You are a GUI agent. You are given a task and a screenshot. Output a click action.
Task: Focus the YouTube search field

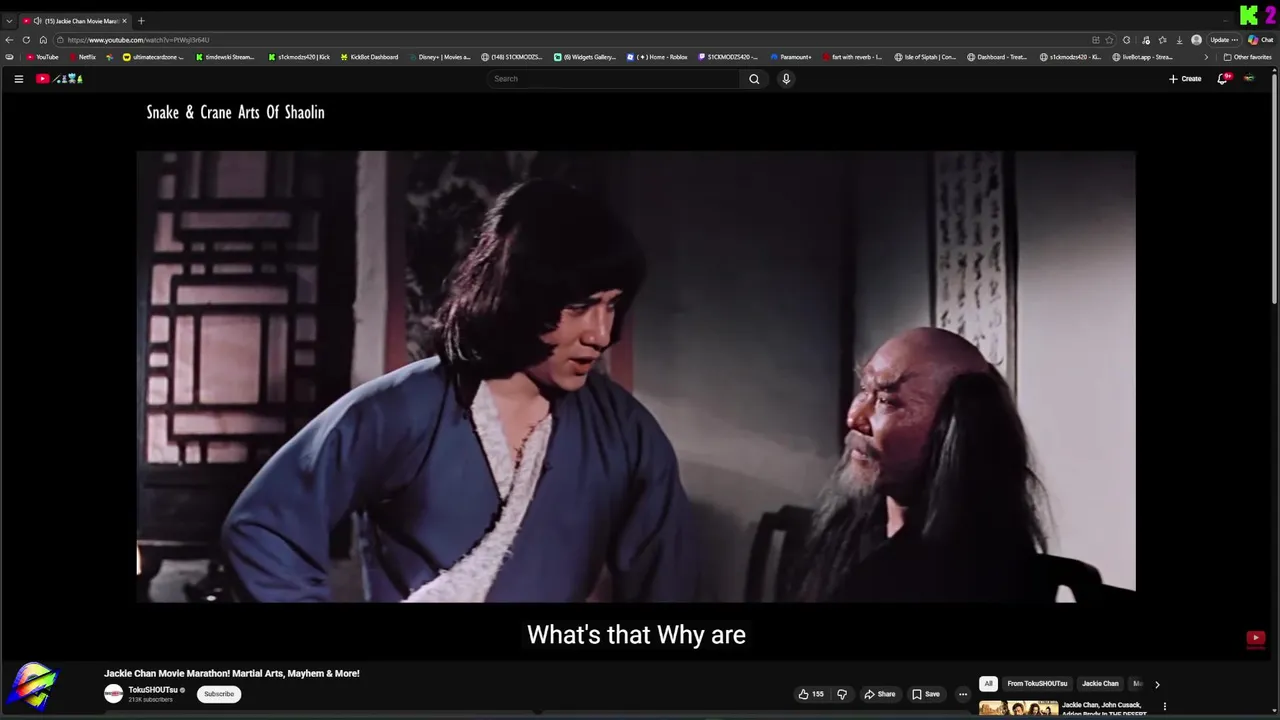click(615, 79)
